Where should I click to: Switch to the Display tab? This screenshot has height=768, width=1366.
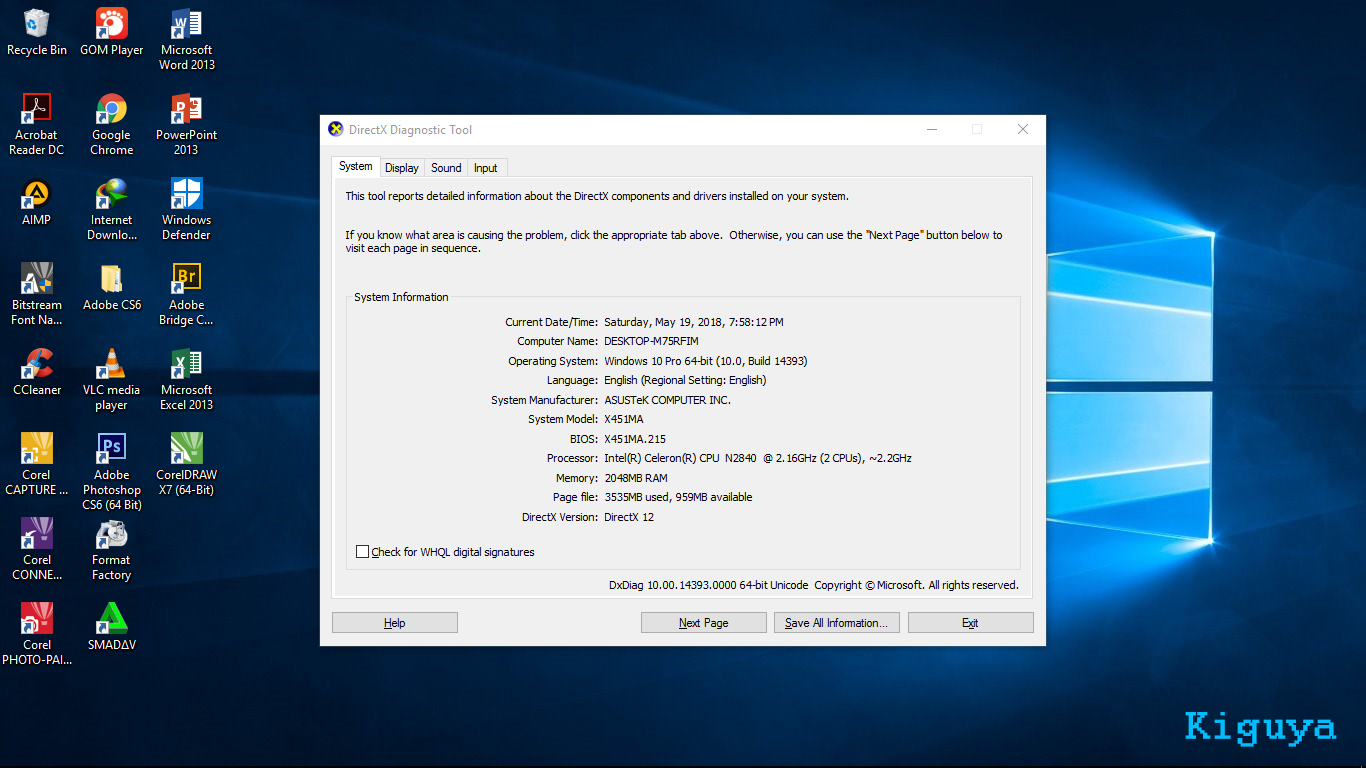point(402,168)
